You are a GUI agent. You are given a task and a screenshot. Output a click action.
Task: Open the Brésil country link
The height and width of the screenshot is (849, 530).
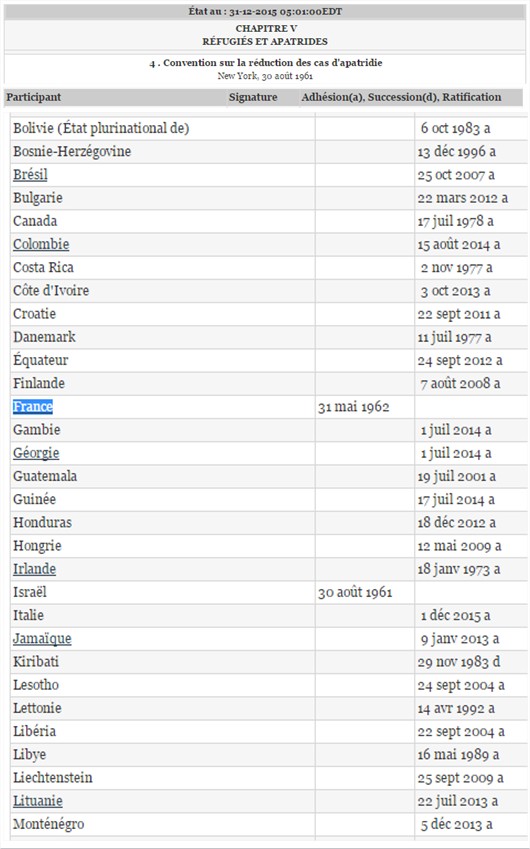click(x=30, y=175)
